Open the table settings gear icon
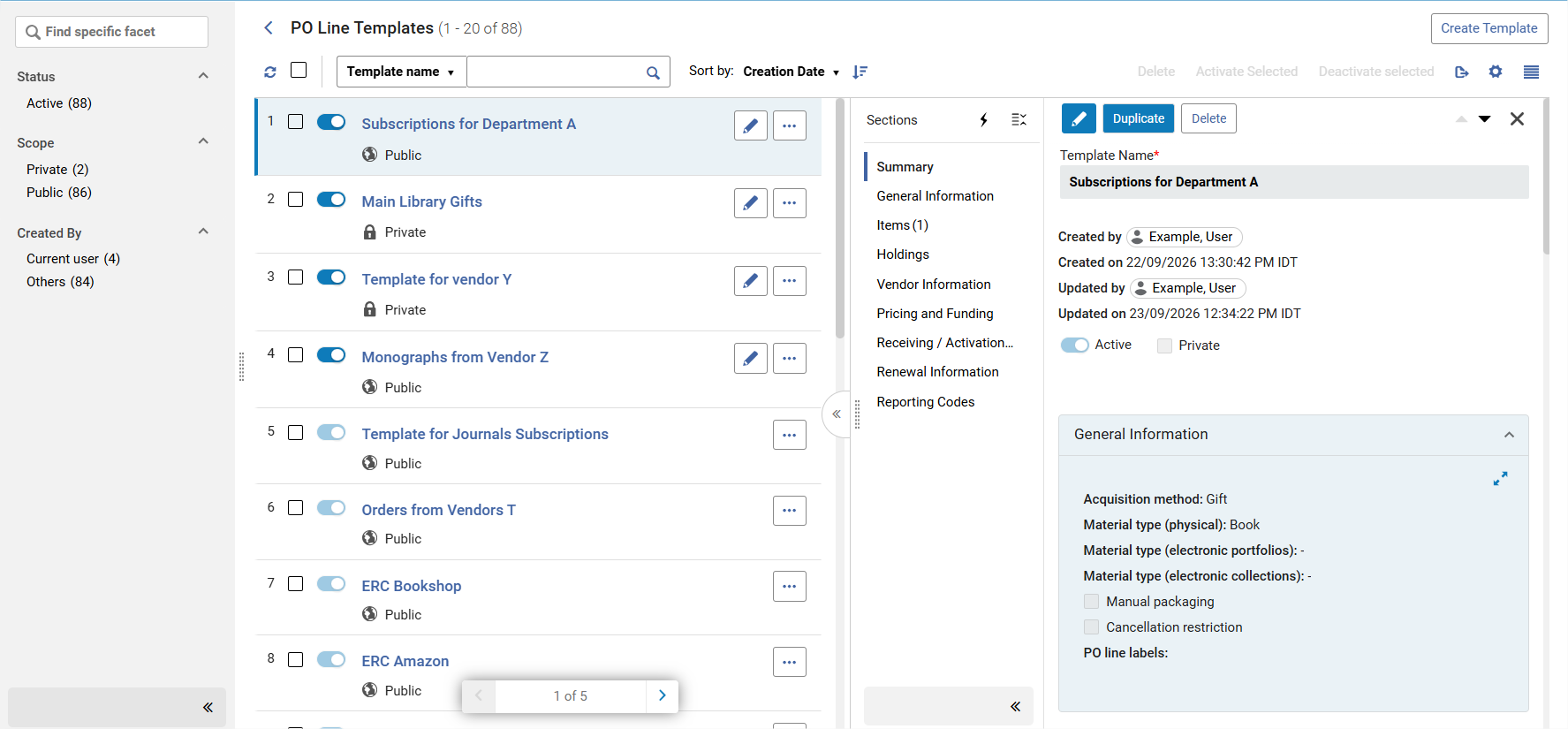 pos(1496,72)
